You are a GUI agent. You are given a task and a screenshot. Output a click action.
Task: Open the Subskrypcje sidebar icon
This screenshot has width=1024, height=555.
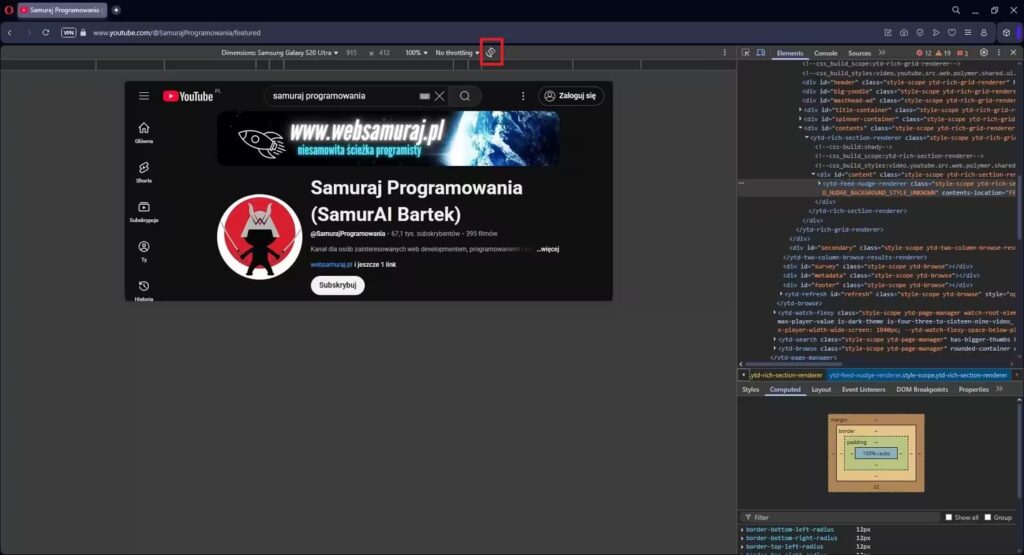click(144, 212)
